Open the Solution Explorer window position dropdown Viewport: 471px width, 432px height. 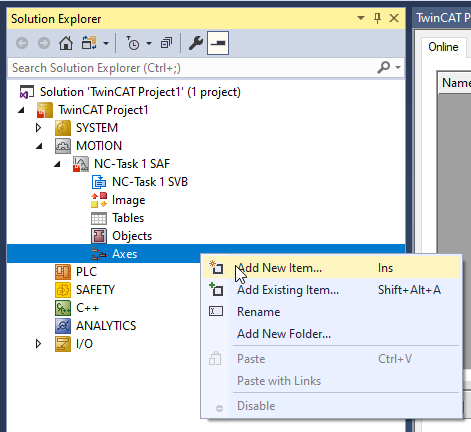point(361,18)
